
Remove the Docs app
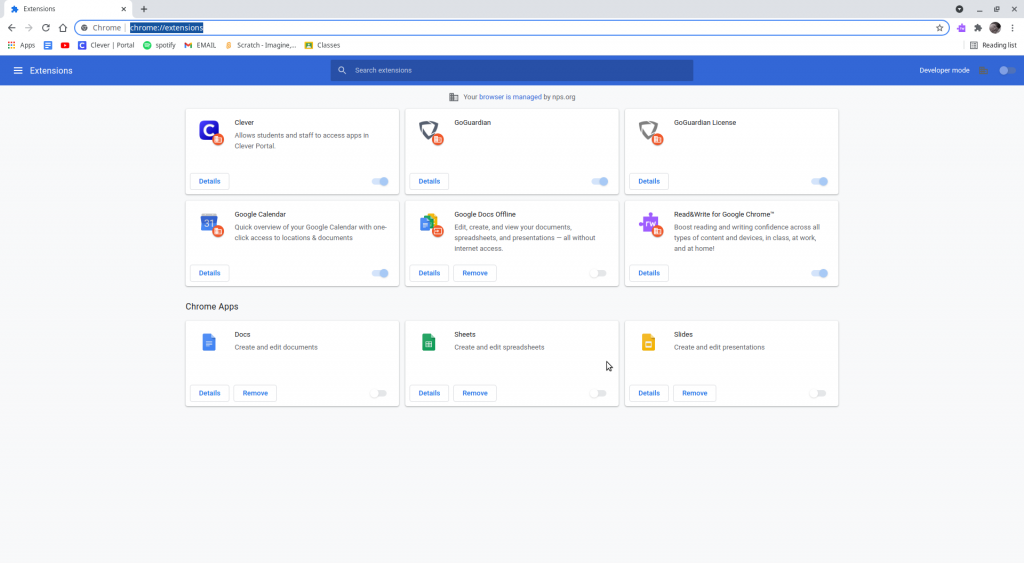point(255,393)
